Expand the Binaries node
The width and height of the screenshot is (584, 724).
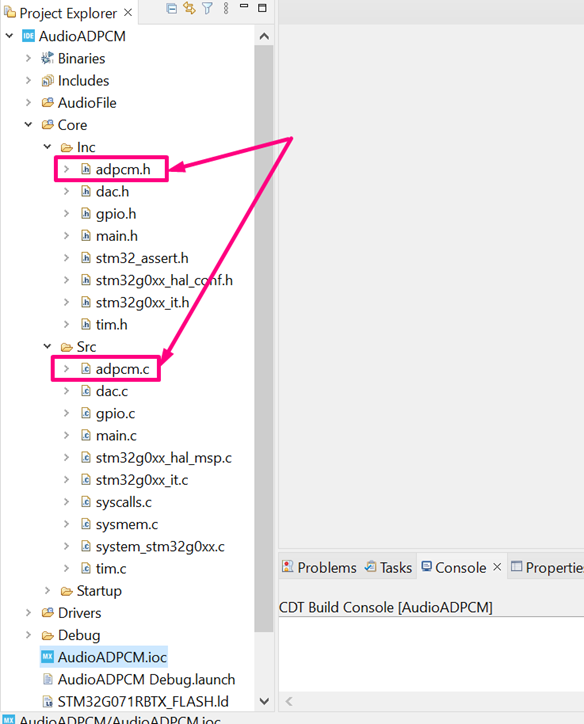28,58
